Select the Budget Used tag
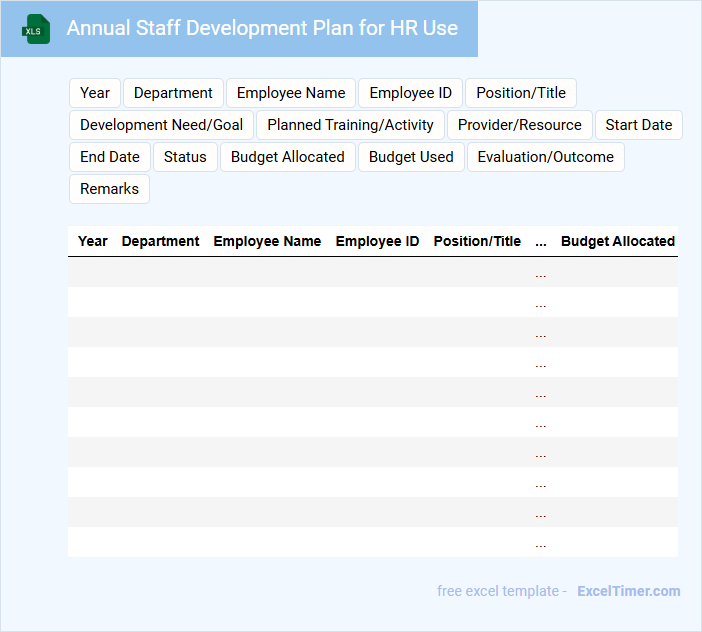 click(411, 157)
